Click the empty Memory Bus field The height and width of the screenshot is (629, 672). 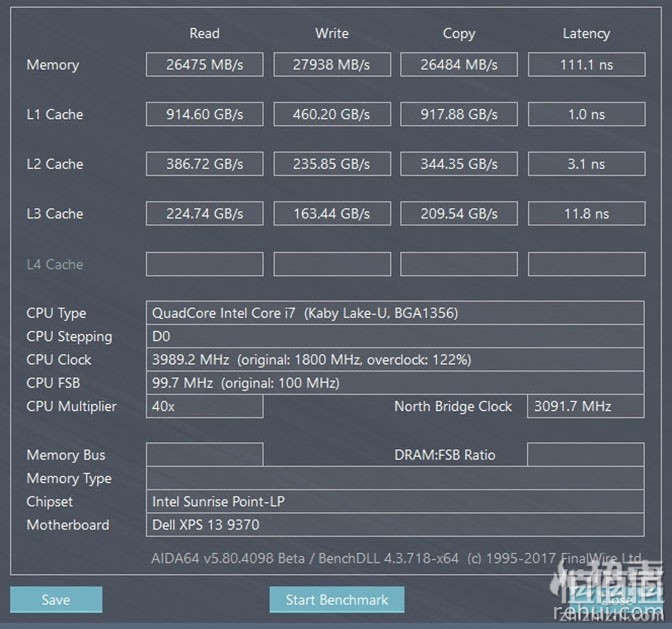(x=204, y=455)
